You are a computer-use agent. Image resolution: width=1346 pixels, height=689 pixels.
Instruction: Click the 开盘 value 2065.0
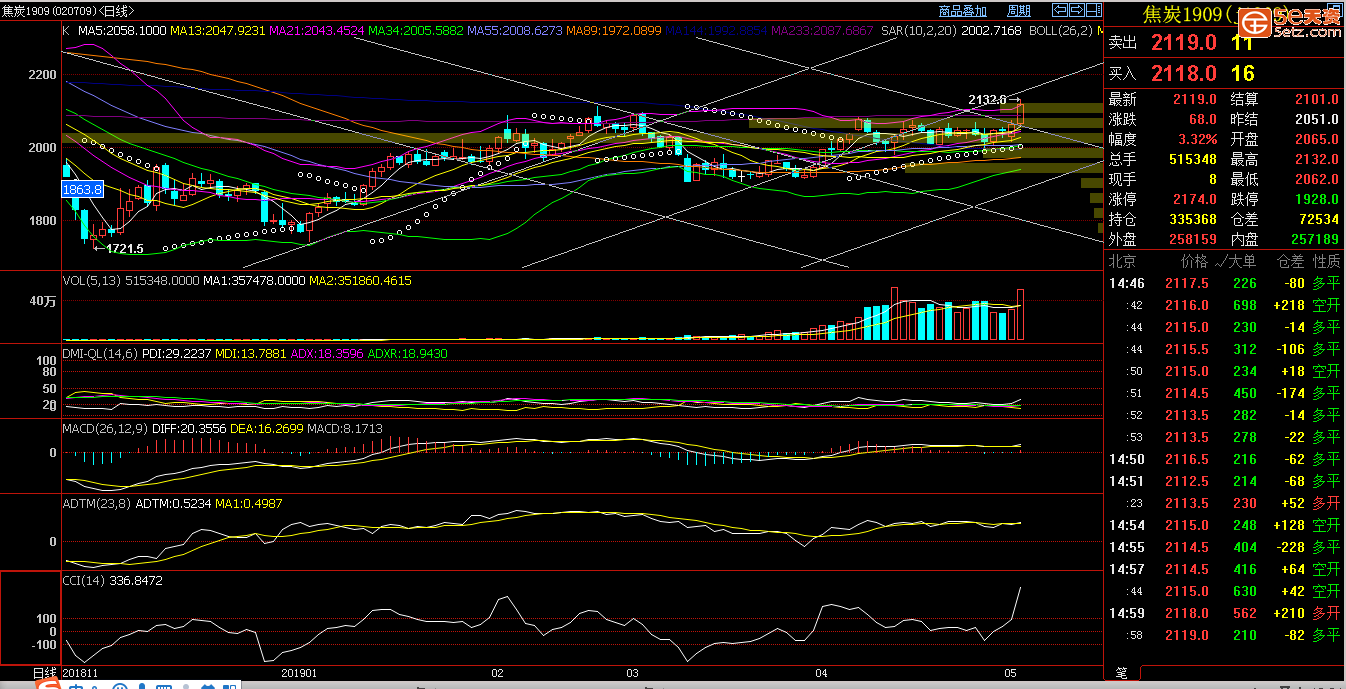[x=1316, y=139]
